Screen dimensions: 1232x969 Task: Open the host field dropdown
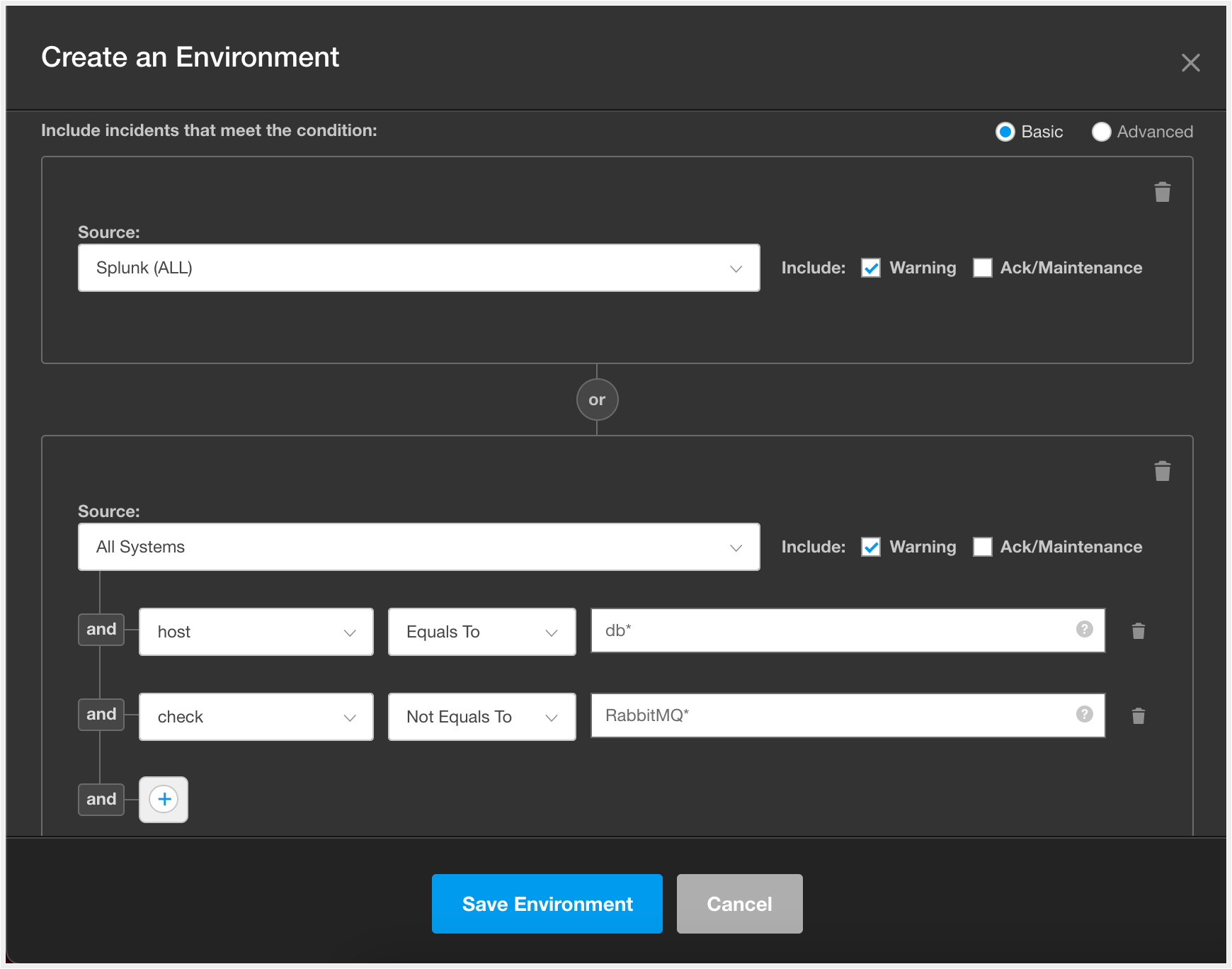(x=350, y=631)
